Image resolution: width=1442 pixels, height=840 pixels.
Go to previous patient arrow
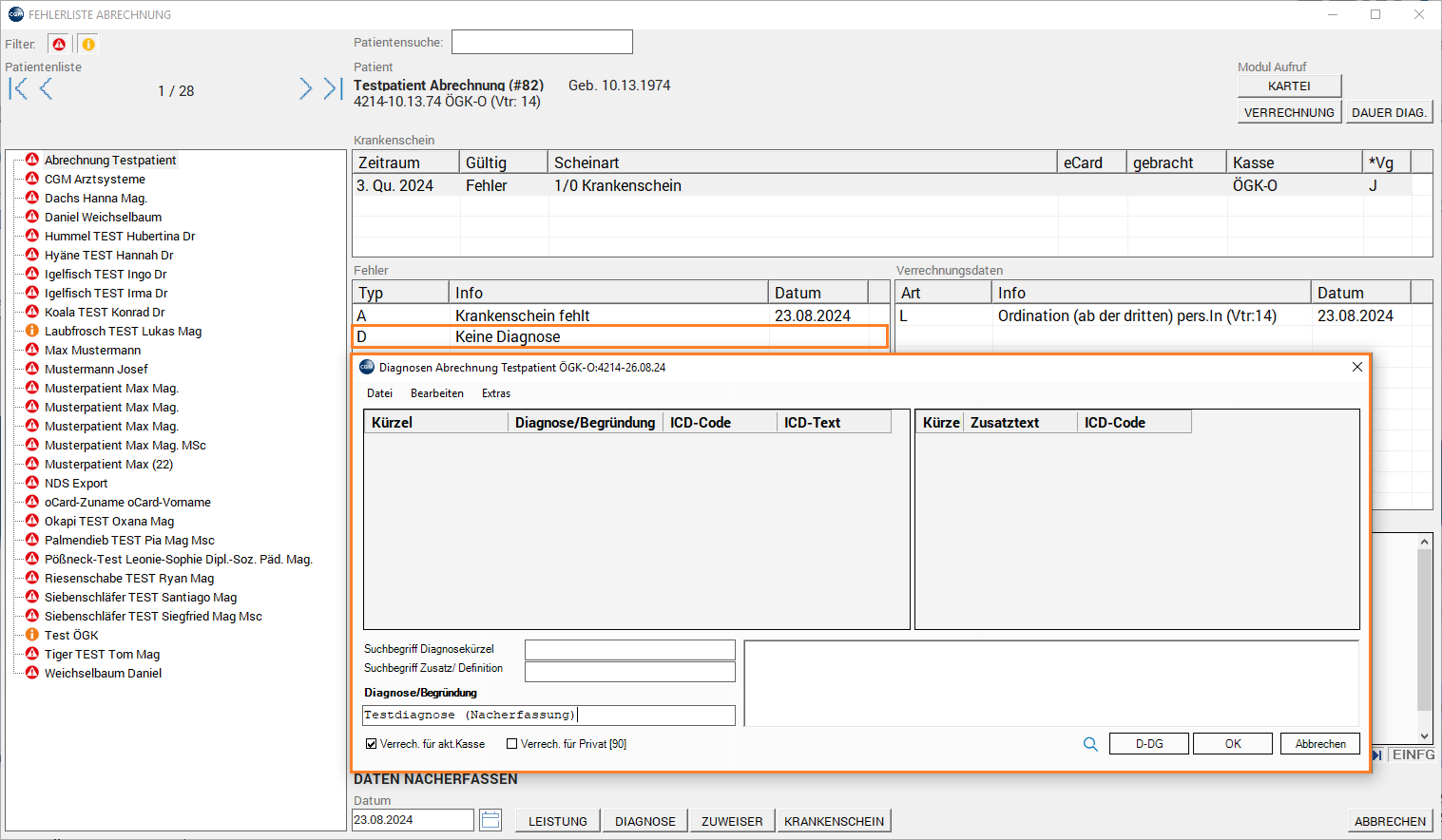tap(46, 89)
